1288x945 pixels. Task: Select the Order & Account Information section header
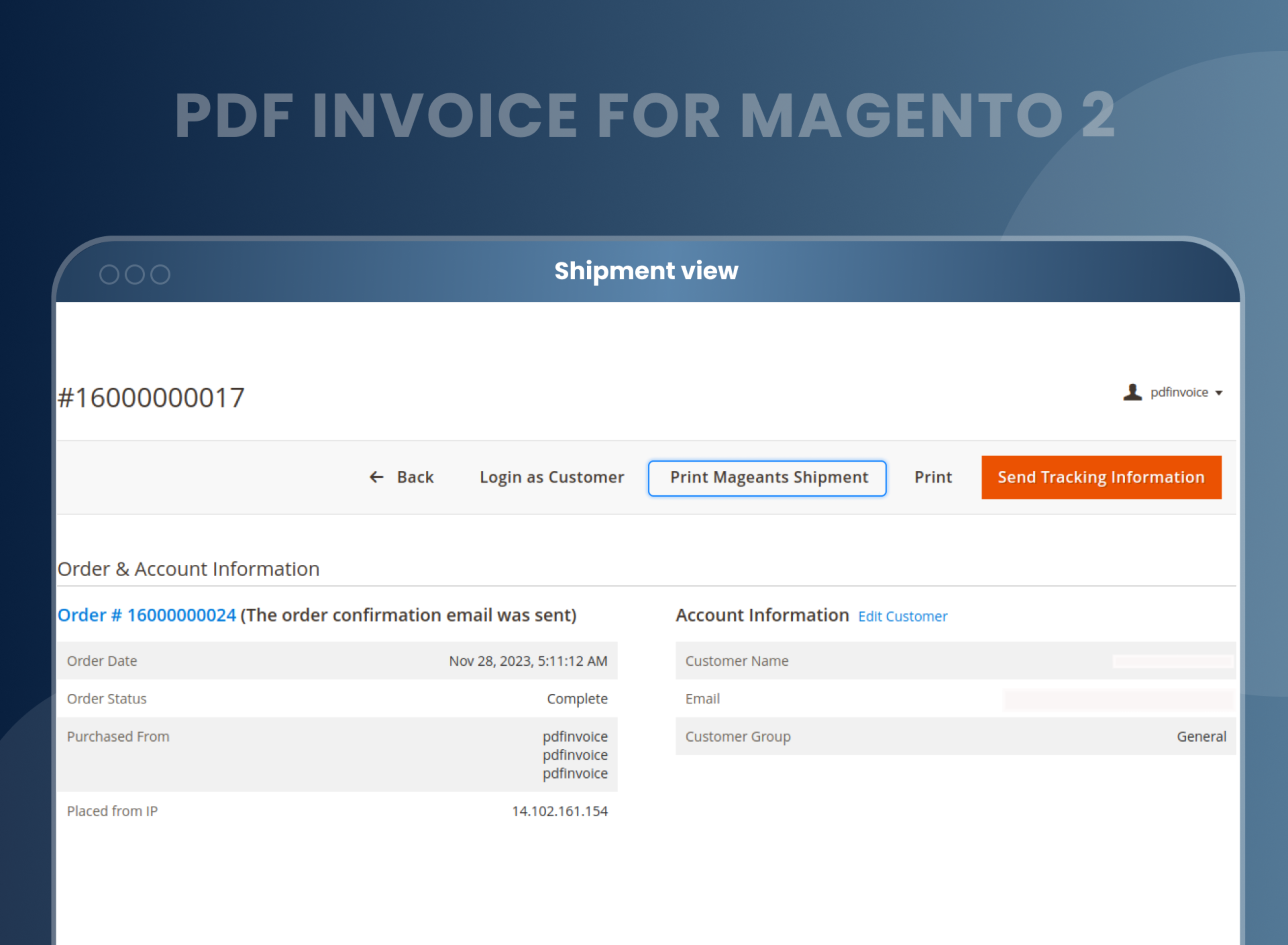tap(189, 568)
